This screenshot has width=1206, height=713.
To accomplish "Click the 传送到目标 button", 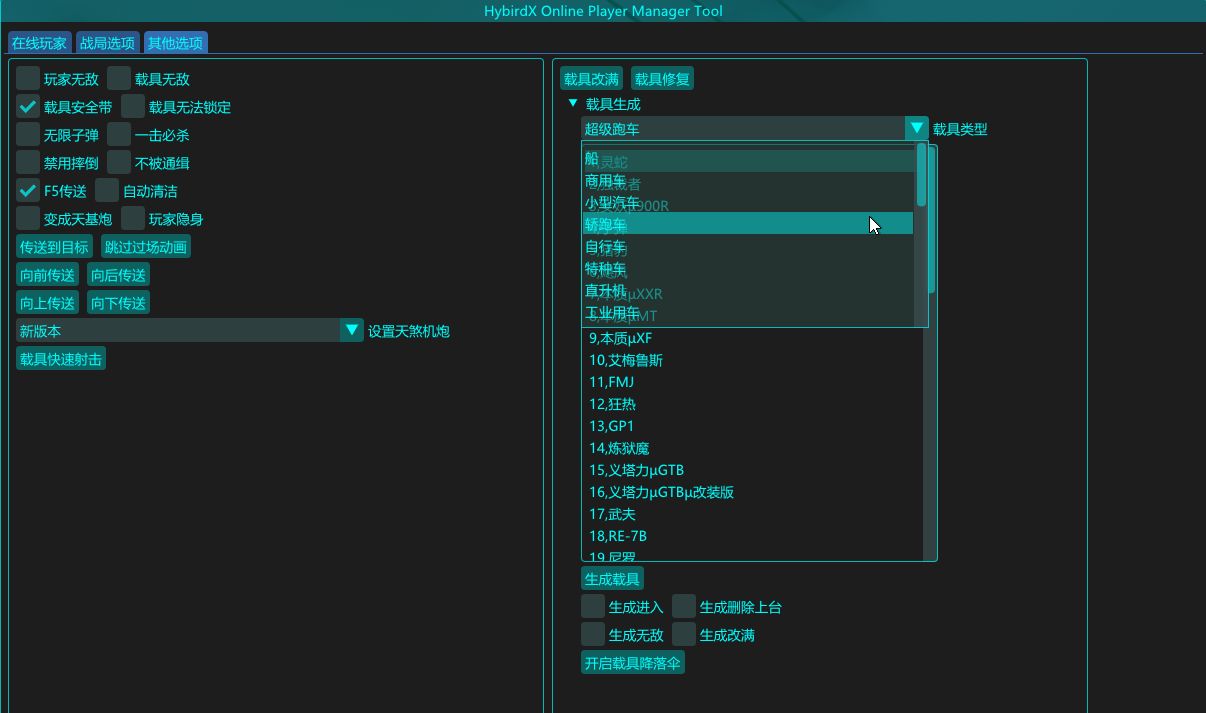I will coord(54,247).
